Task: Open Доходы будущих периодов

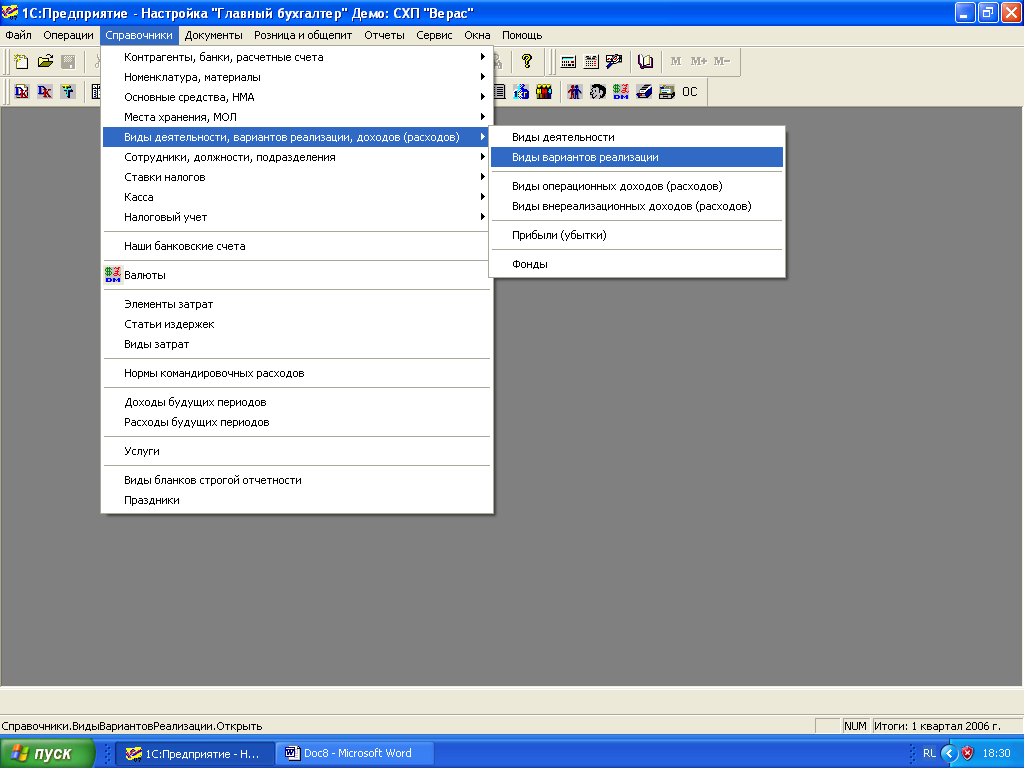Action: (x=296, y=402)
